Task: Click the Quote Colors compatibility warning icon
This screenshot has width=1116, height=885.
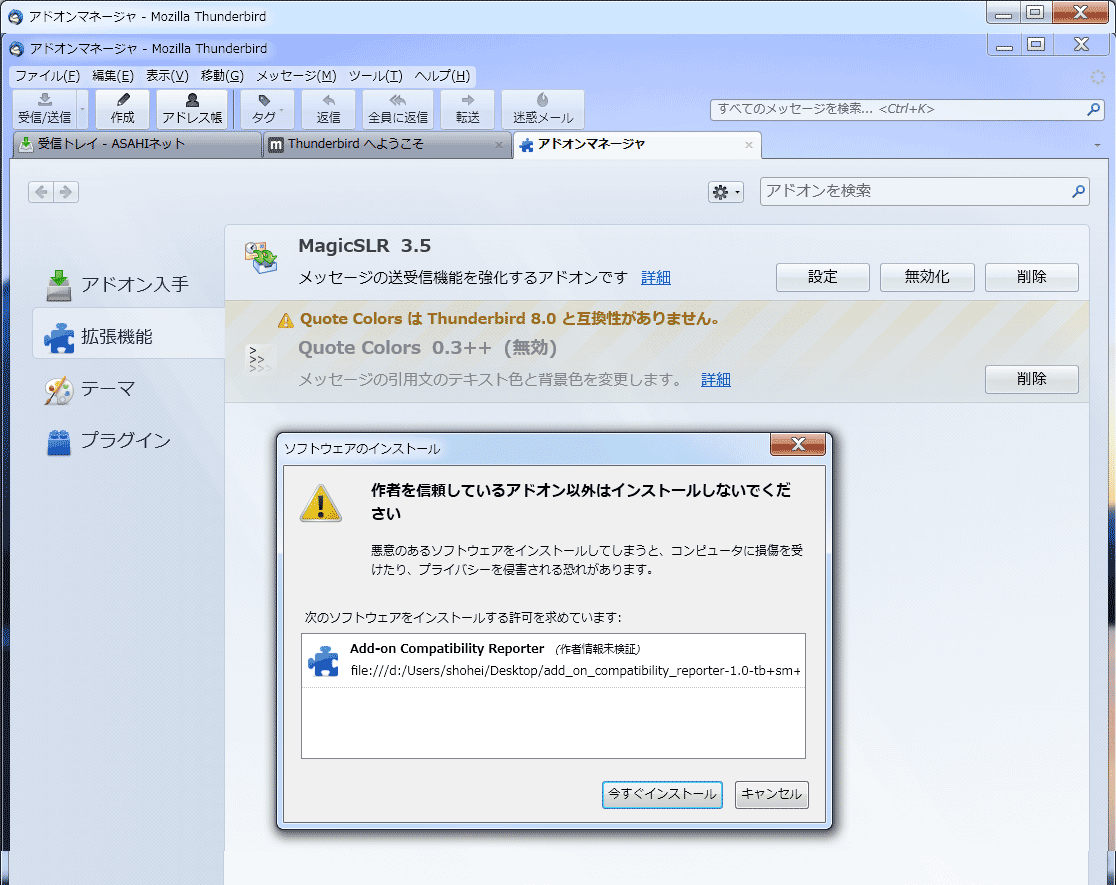Action: [285, 320]
